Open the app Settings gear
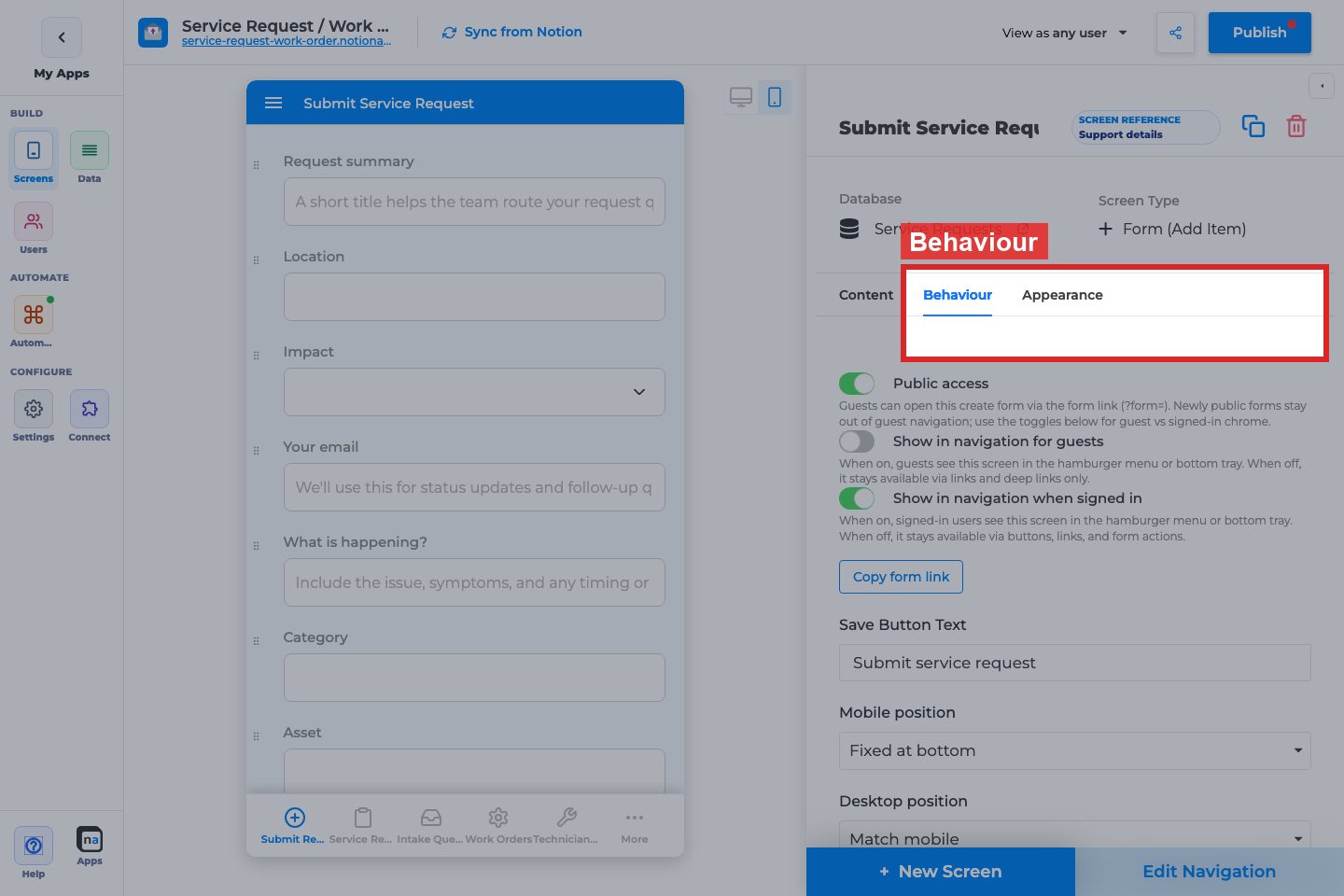The height and width of the screenshot is (896, 1344). click(x=34, y=416)
